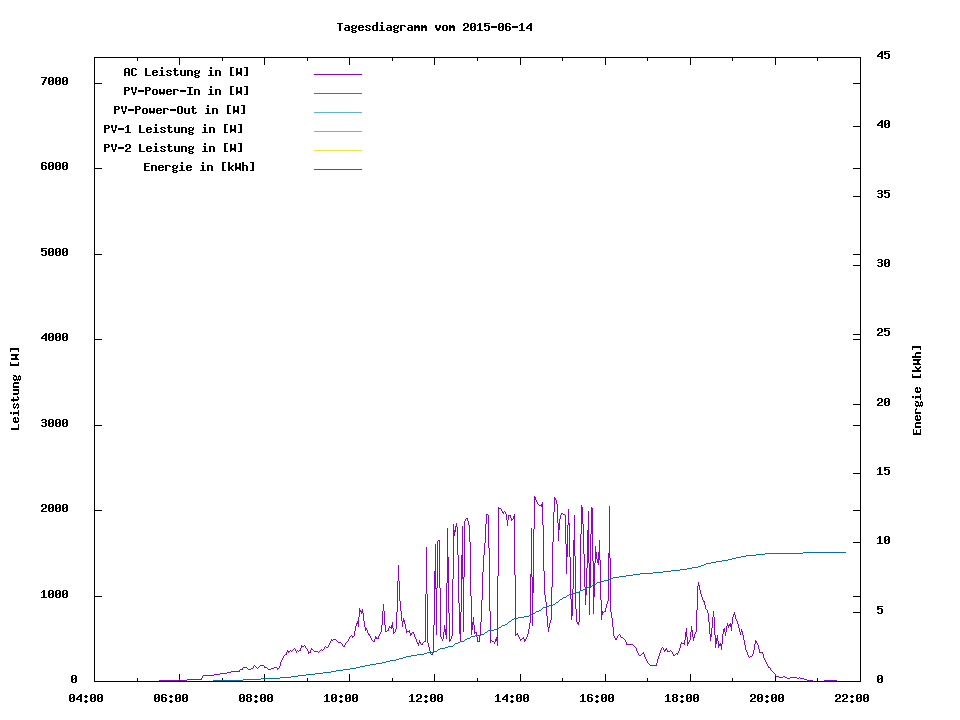The width and height of the screenshot is (960, 720).
Task: Click the 2000 tick label on power axis
Action: pyautogui.click(x=54, y=509)
